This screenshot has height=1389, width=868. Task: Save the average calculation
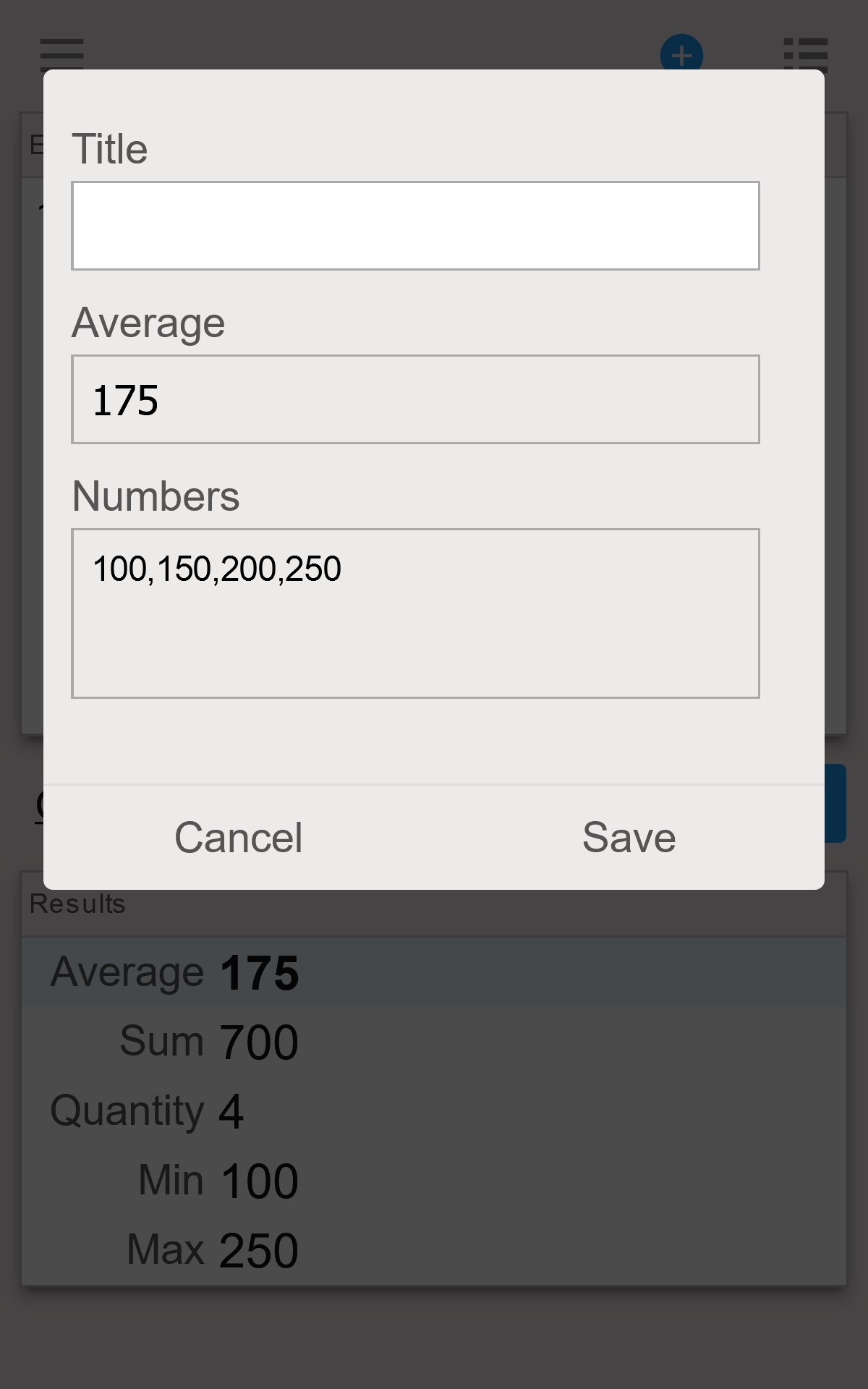click(629, 838)
